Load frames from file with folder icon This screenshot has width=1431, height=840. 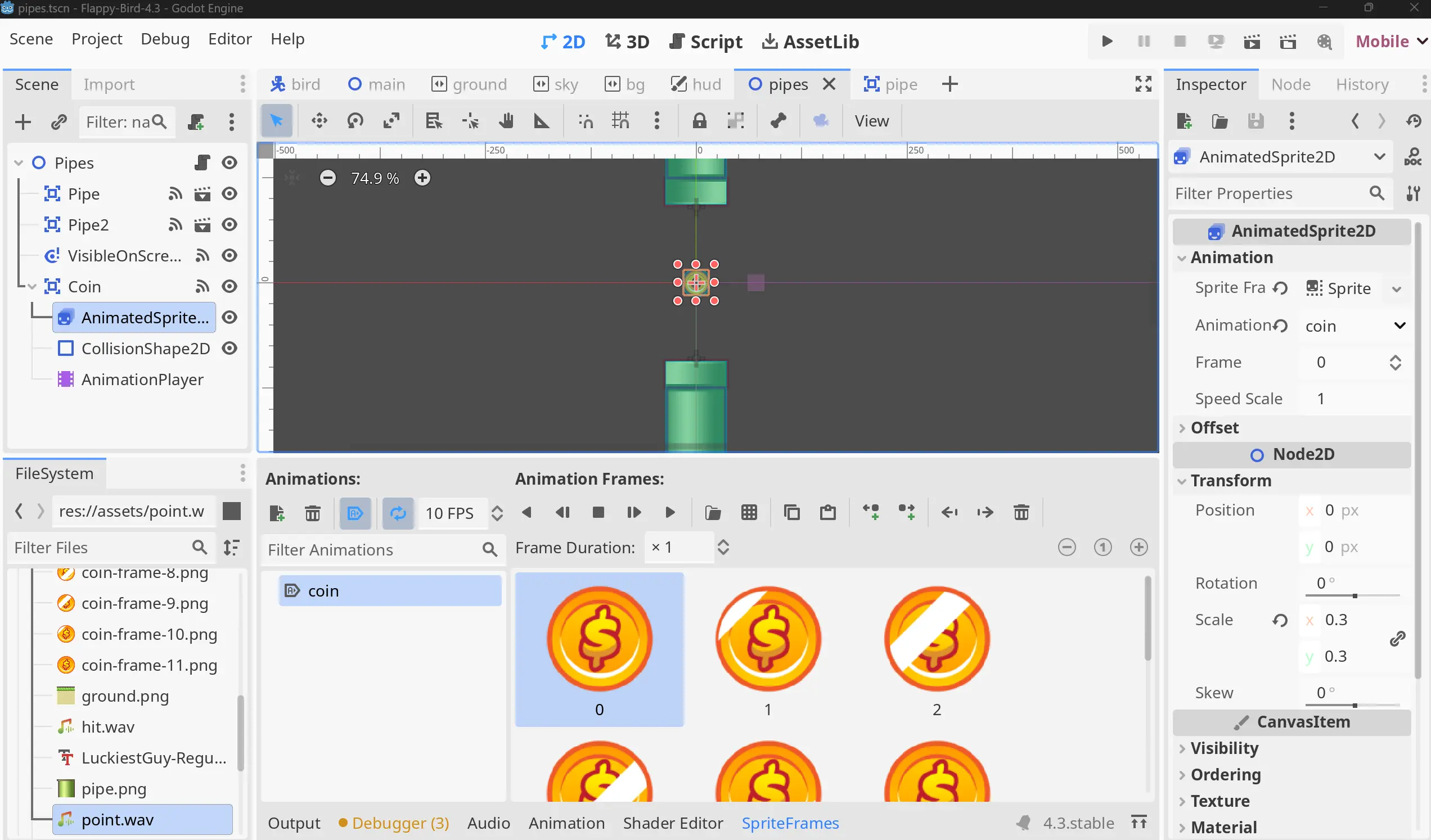coord(713,513)
